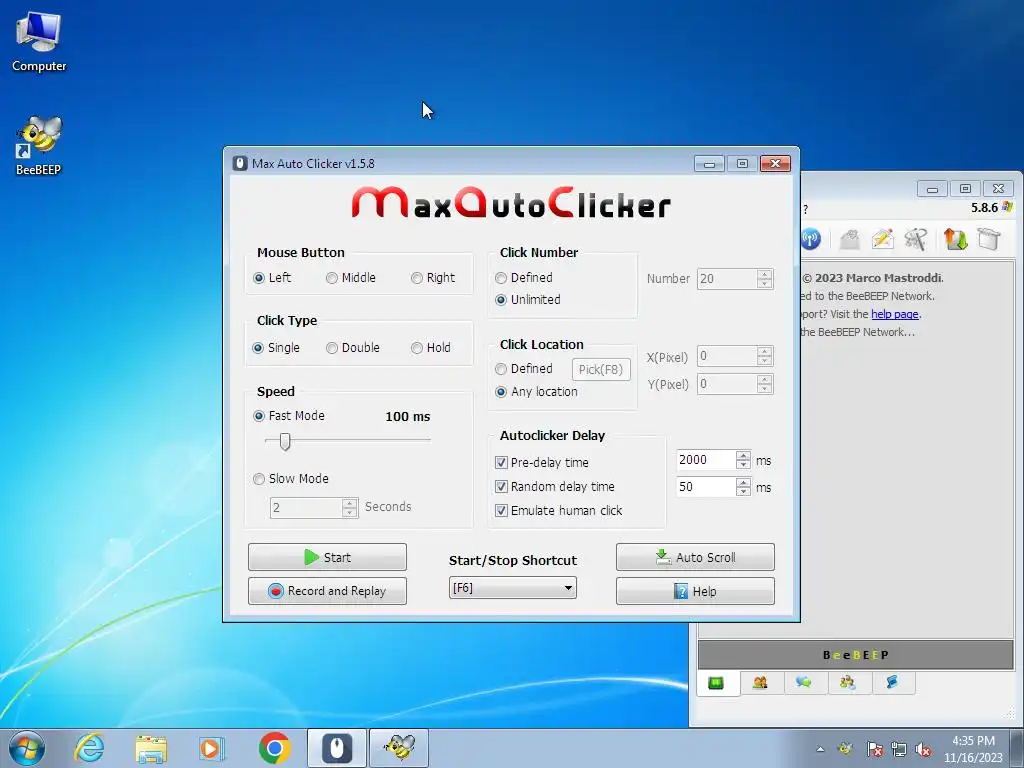Open Windows Explorer from the taskbar
The image size is (1024, 768).
[x=151, y=748]
